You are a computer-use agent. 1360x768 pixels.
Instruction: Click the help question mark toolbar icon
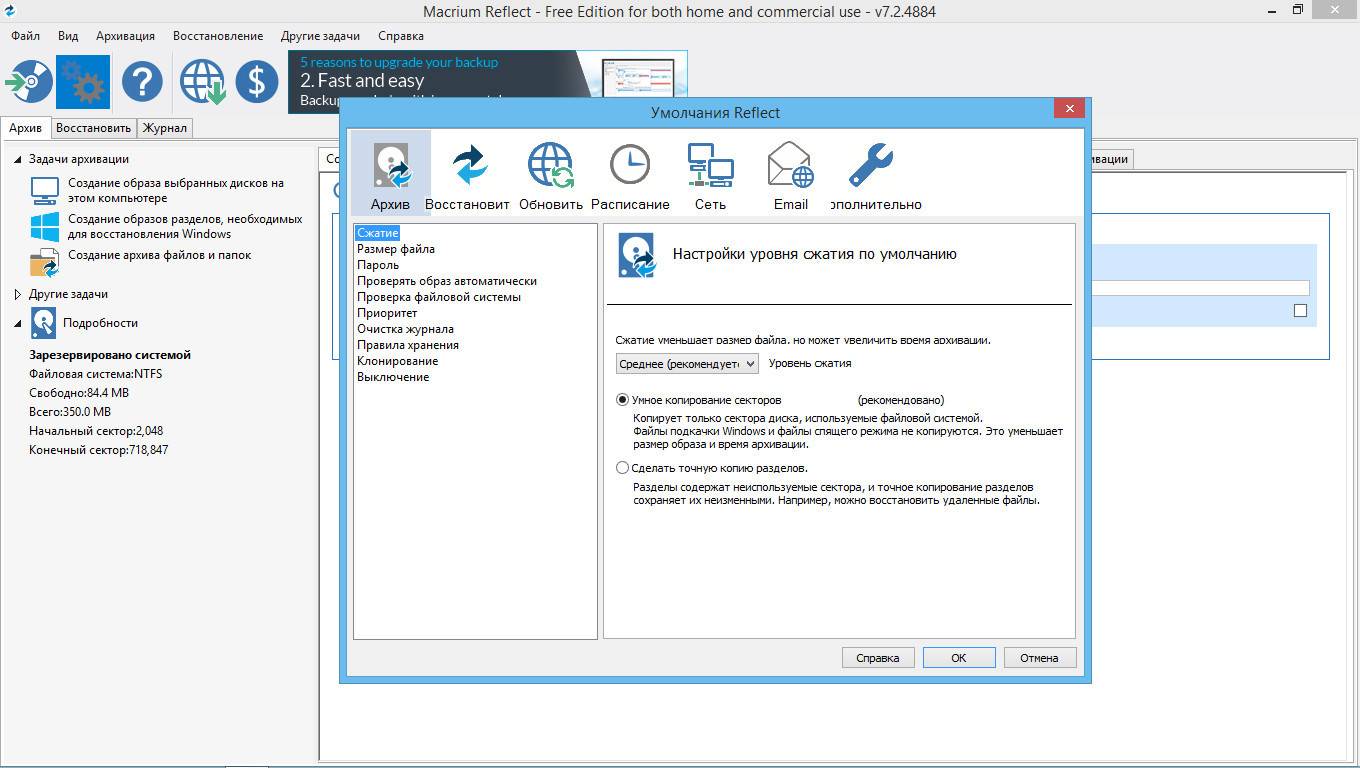pyautogui.click(x=142, y=81)
